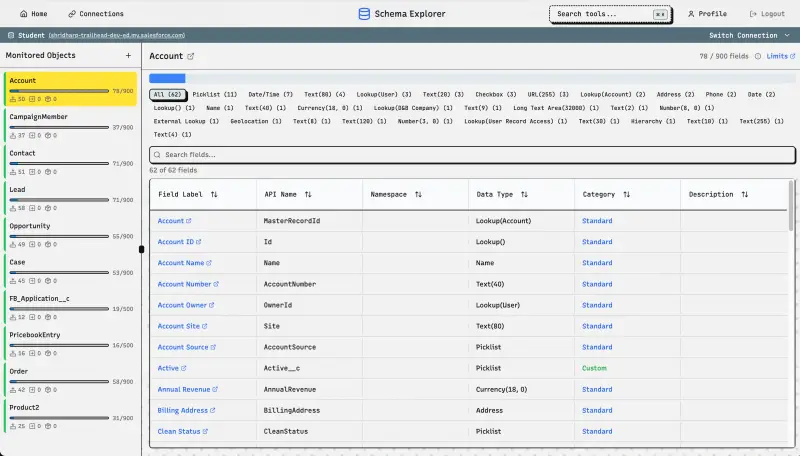Open external link icon for Account Name field
Viewport: 800px width, 456px height.
coord(209,263)
